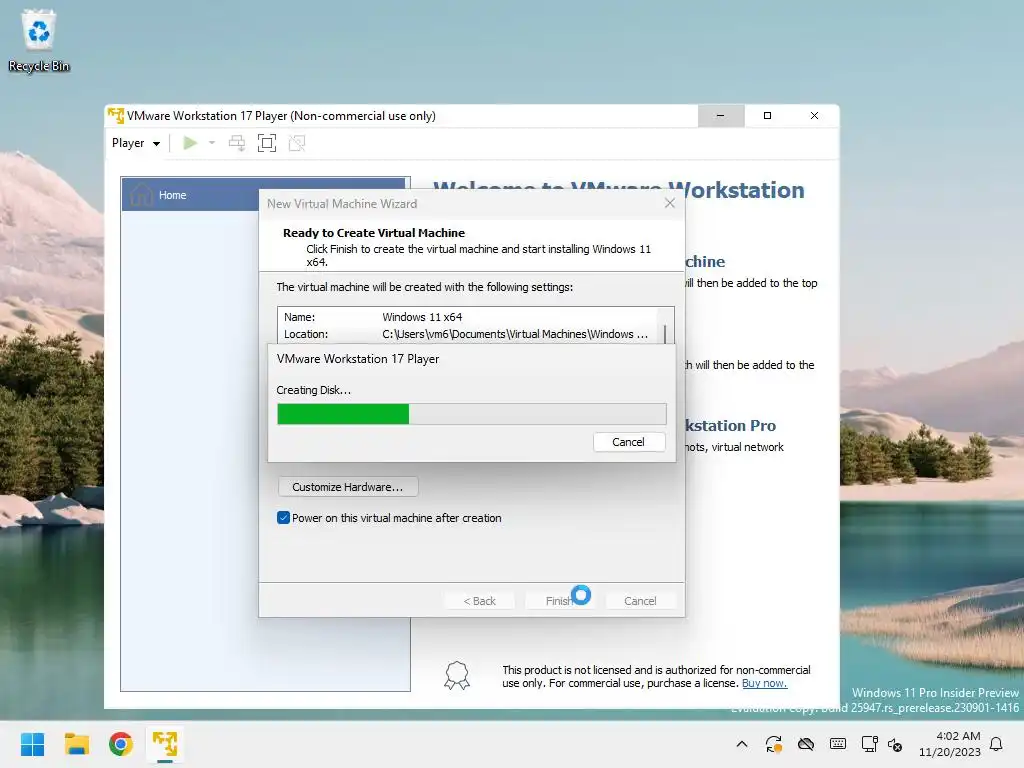Enter full screen mode icon
This screenshot has height=768, width=1024.
267,143
